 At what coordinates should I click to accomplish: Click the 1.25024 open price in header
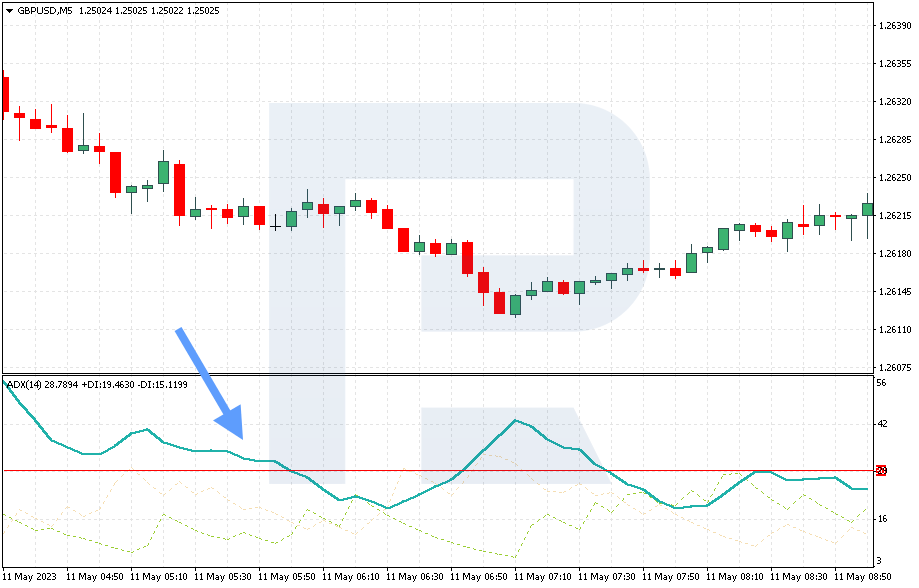click(94, 11)
